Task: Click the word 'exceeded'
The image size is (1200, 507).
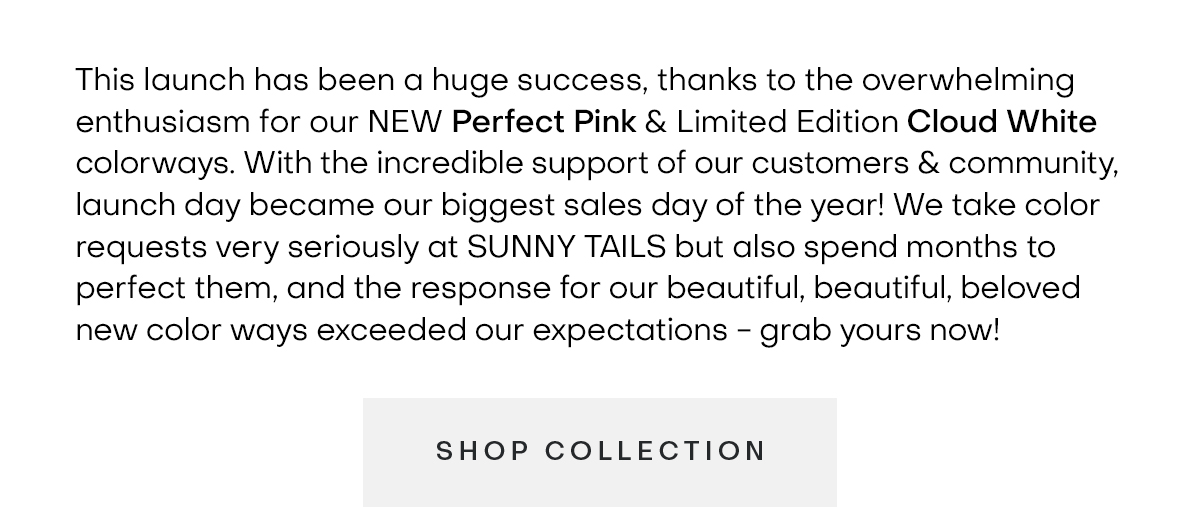Action: tap(390, 329)
